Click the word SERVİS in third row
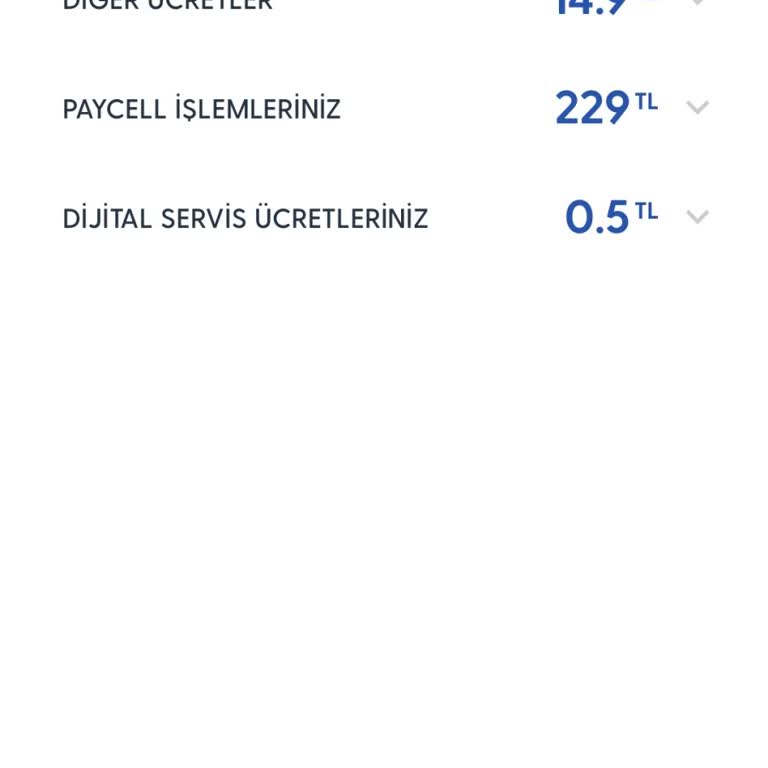768x768 pixels. tap(203, 216)
